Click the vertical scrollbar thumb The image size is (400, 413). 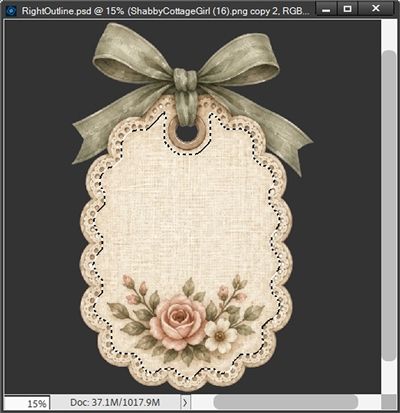(388, 205)
